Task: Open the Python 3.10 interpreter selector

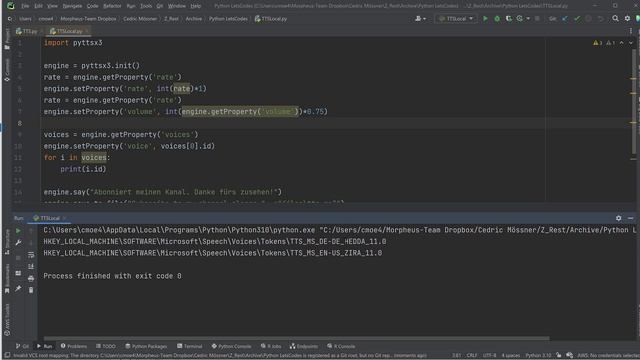Action: point(538,356)
